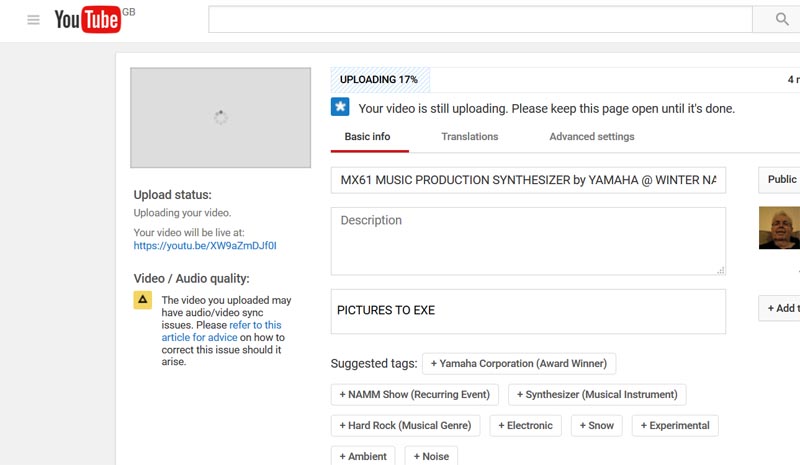Add suggested tag Yamaha Corporation (Award Winner)
The width and height of the screenshot is (800, 465).
pyautogui.click(x=519, y=363)
